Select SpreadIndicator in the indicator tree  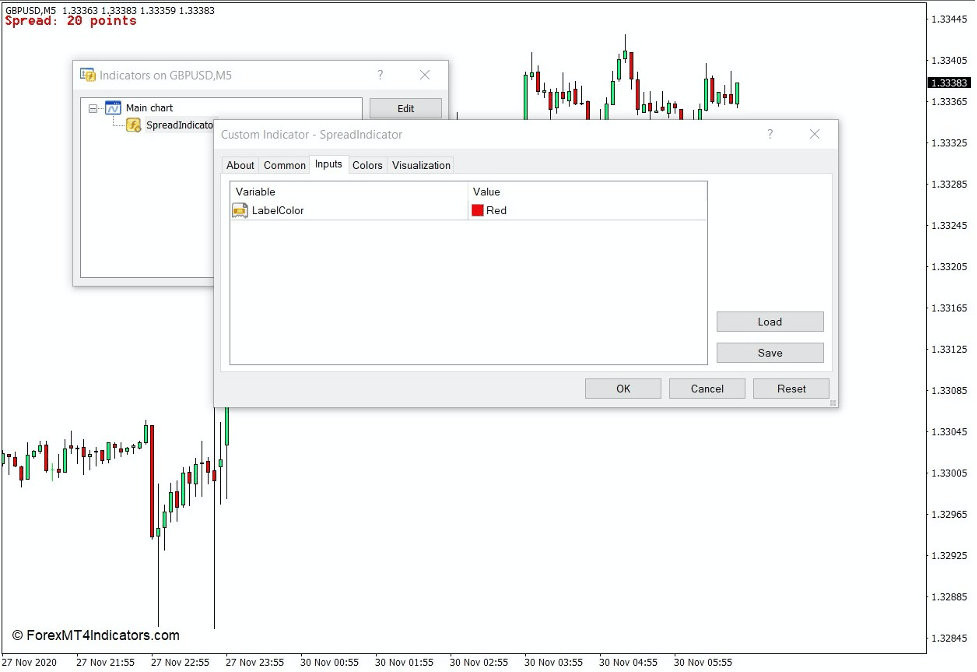click(x=175, y=125)
